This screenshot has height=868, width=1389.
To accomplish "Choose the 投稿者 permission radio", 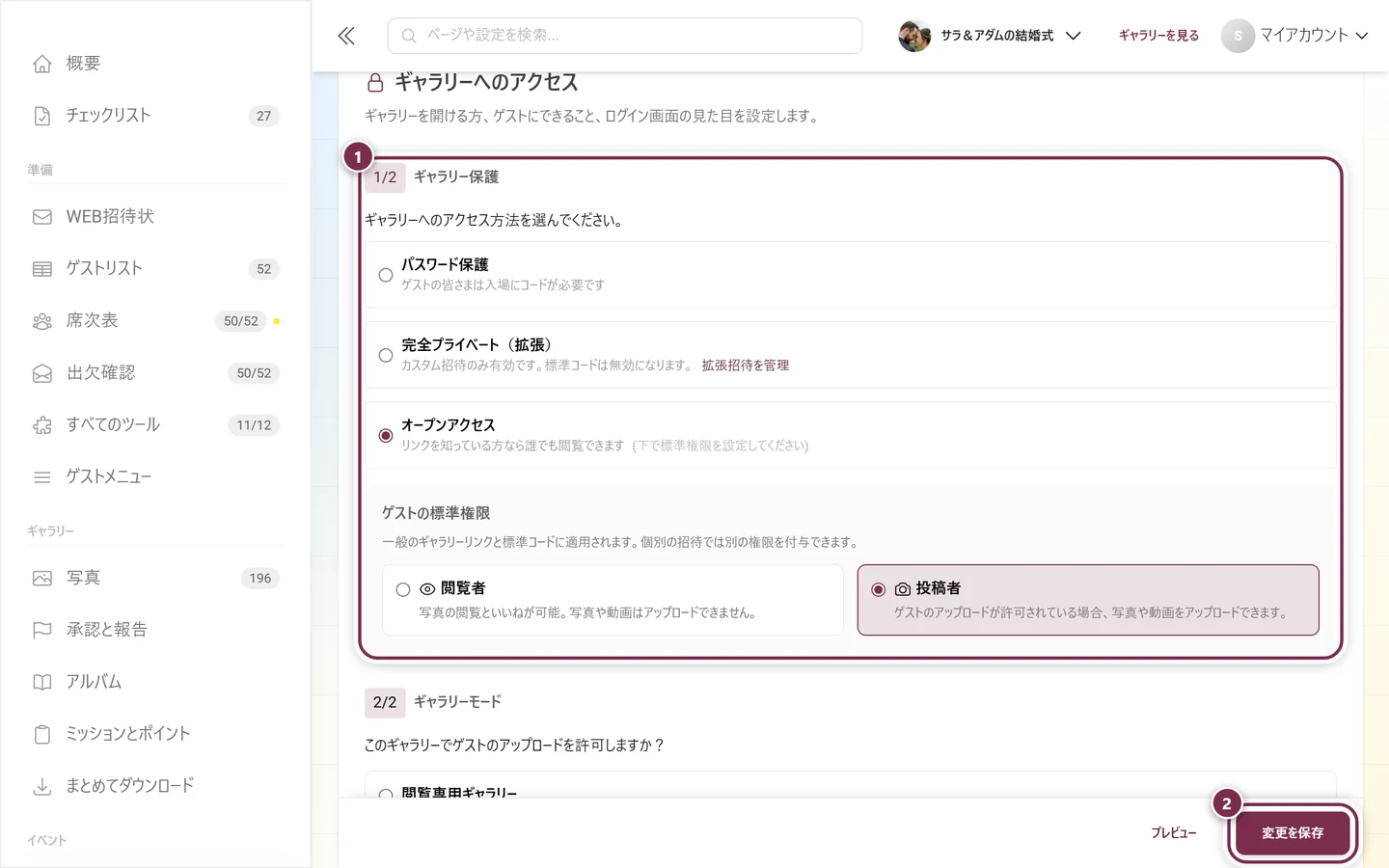I will click(x=879, y=589).
